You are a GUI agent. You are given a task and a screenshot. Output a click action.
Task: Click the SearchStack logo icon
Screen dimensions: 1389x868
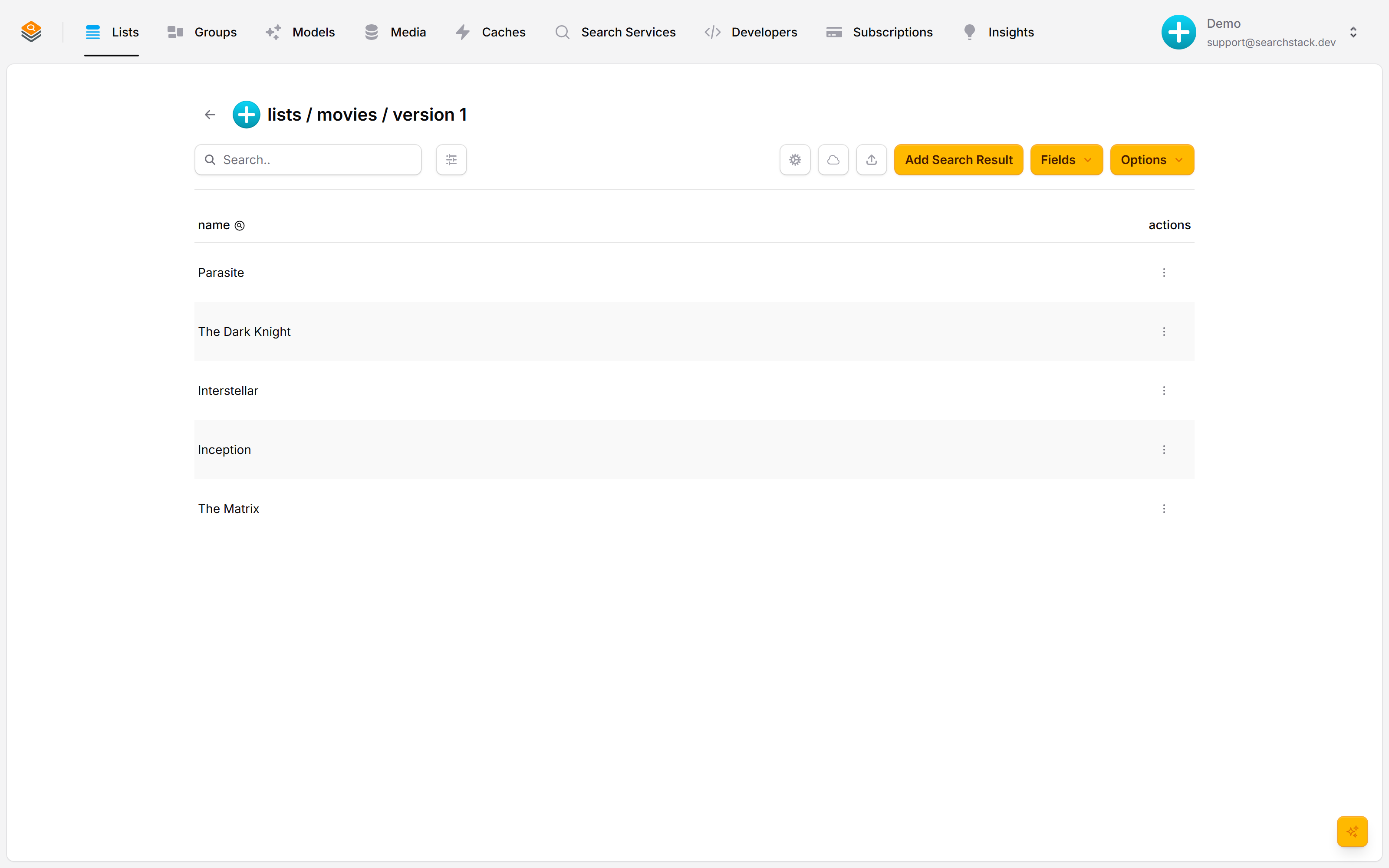point(31,32)
